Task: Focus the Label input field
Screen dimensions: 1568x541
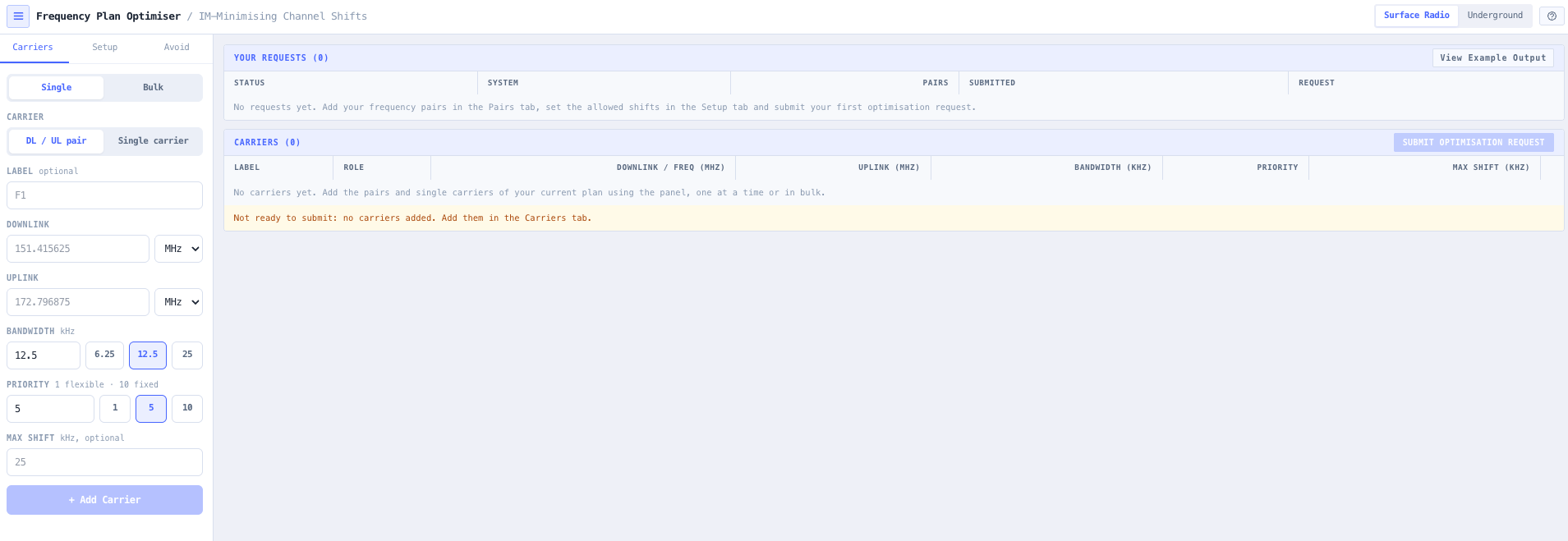Action: 104,195
